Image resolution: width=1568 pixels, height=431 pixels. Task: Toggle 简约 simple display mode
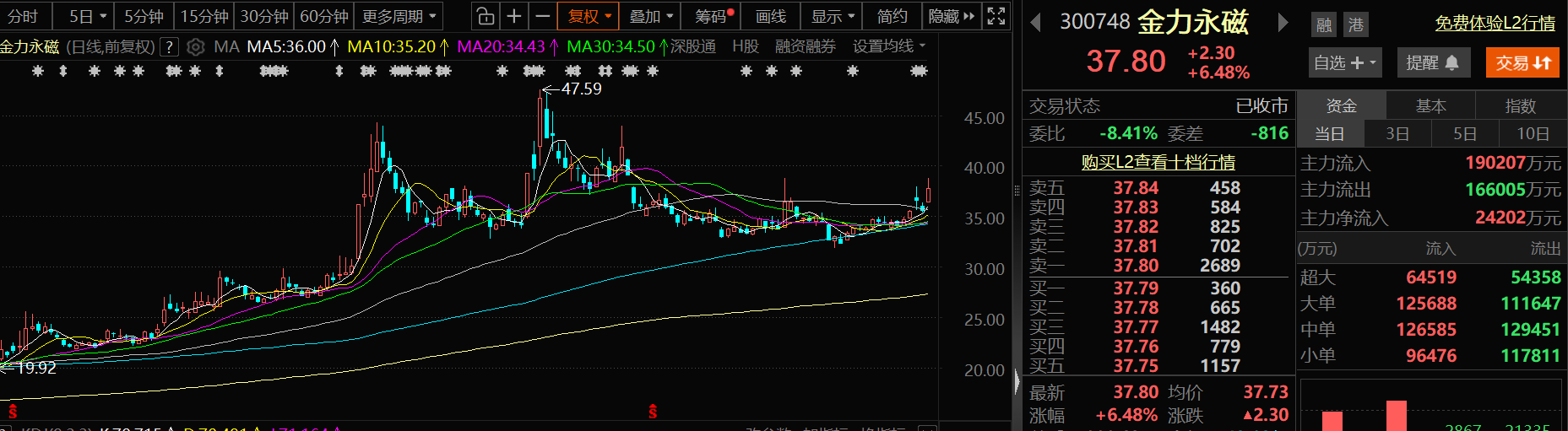click(x=892, y=16)
